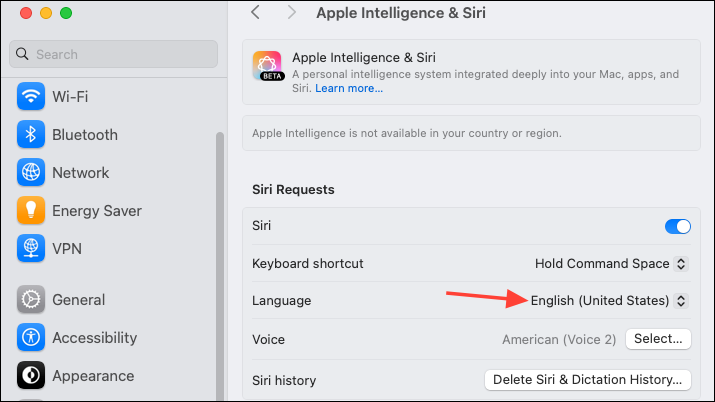Select the Network globe icon
The width and height of the screenshot is (715, 402).
31,172
